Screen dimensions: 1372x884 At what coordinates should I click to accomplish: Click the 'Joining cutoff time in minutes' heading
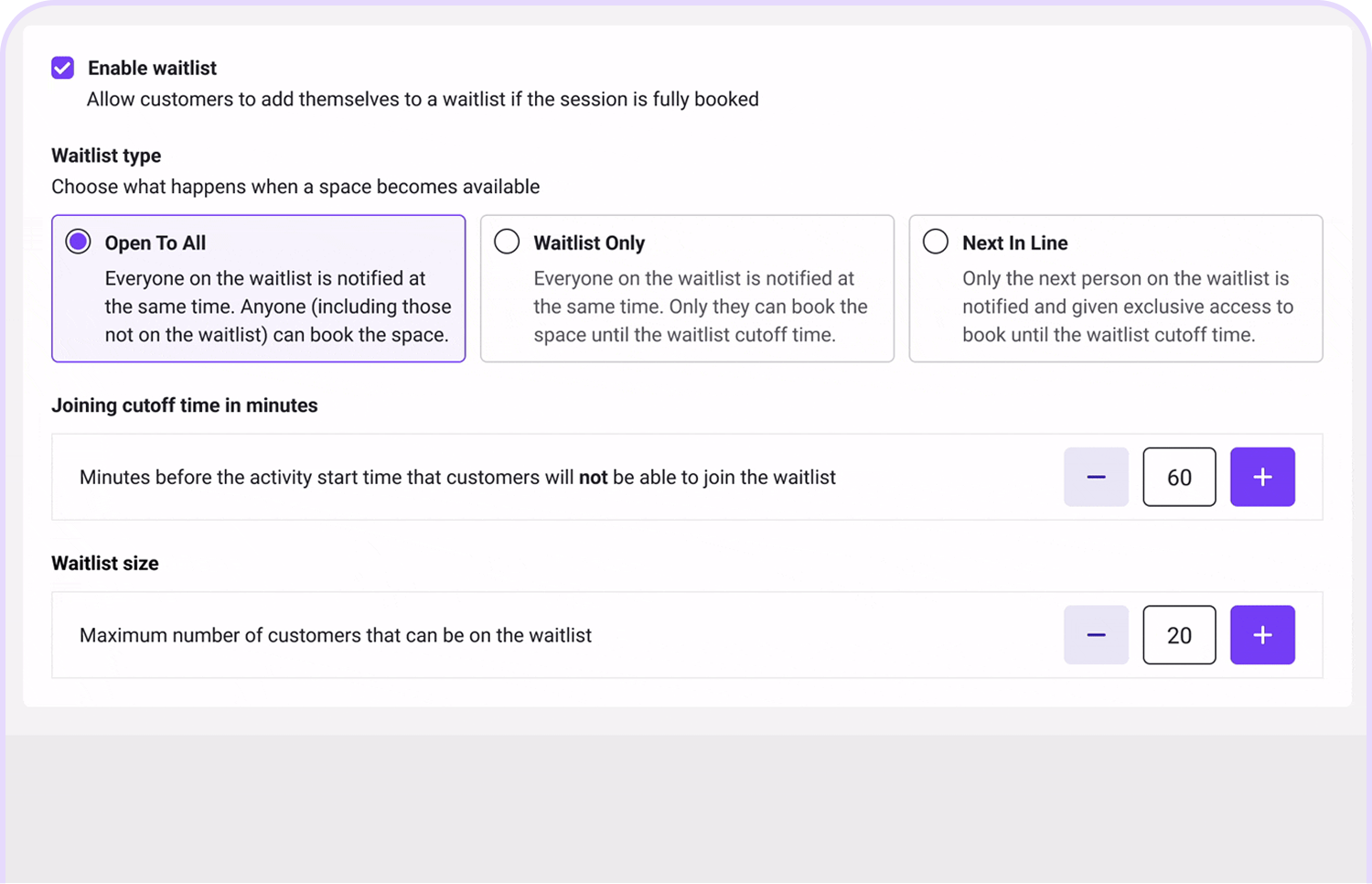pyautogui.click(x=185, y=405)
